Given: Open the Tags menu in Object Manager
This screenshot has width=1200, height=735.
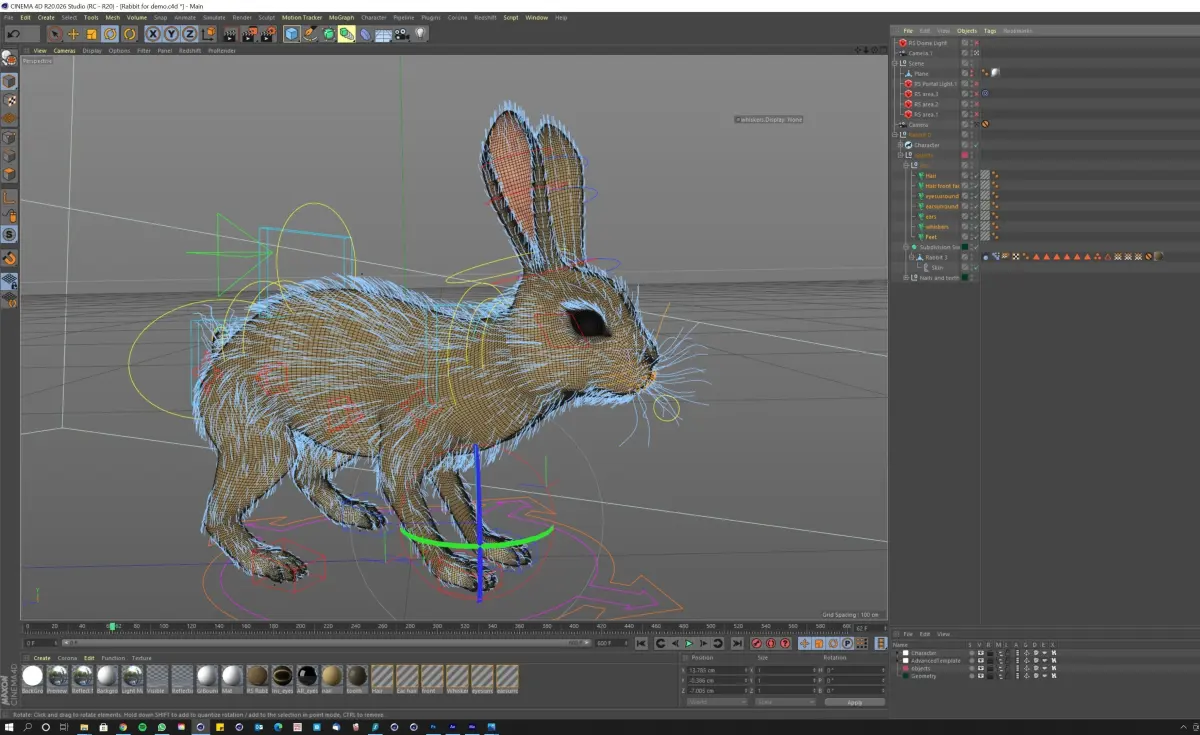Looking at the screenshot, I should point(989,31).
